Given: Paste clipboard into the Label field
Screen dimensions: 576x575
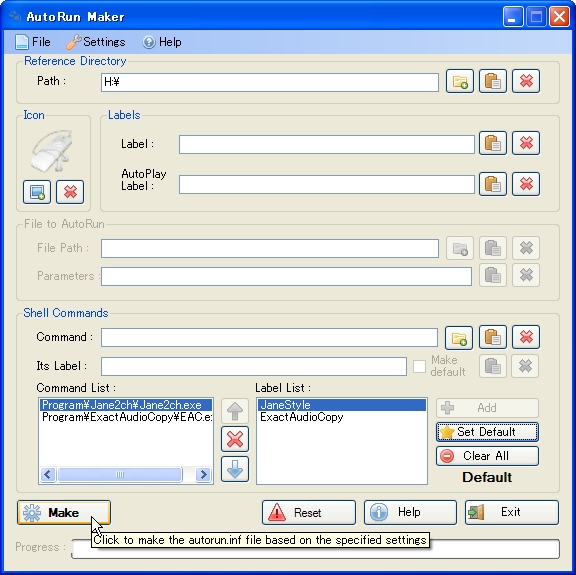Looking at the screenshot, I should 493,143.
